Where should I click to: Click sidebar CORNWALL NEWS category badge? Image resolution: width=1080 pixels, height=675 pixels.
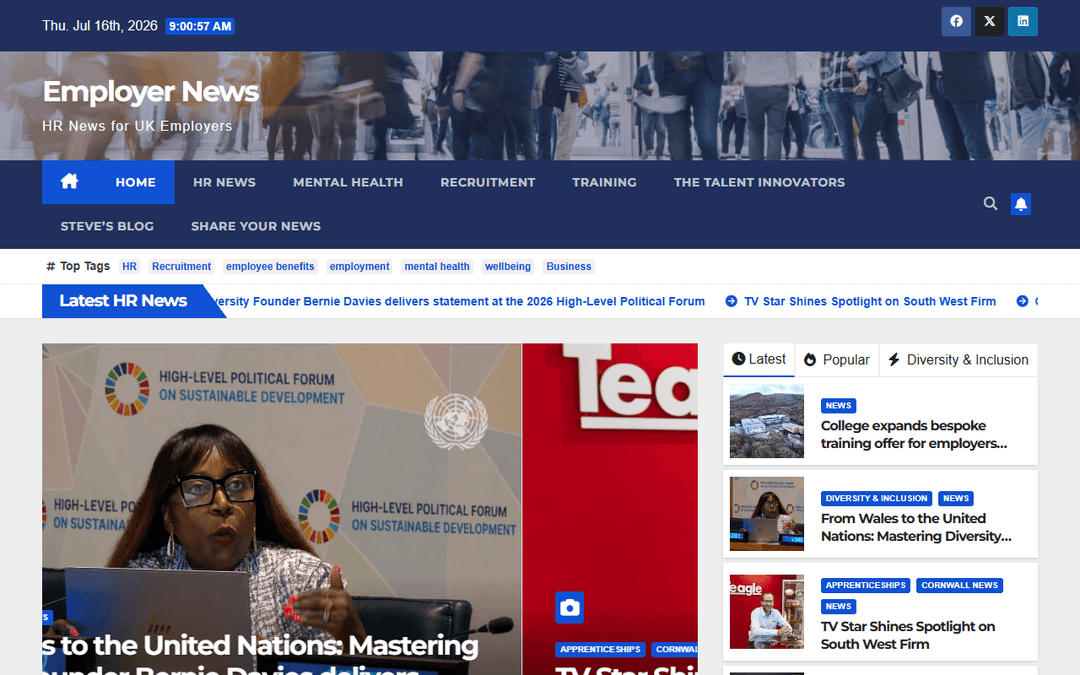point(959,585)
